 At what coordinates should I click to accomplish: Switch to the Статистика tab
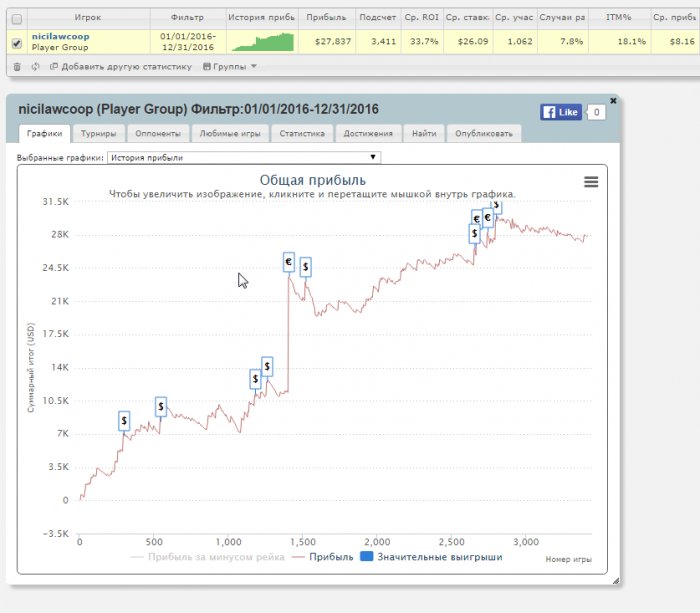point(302,133)
